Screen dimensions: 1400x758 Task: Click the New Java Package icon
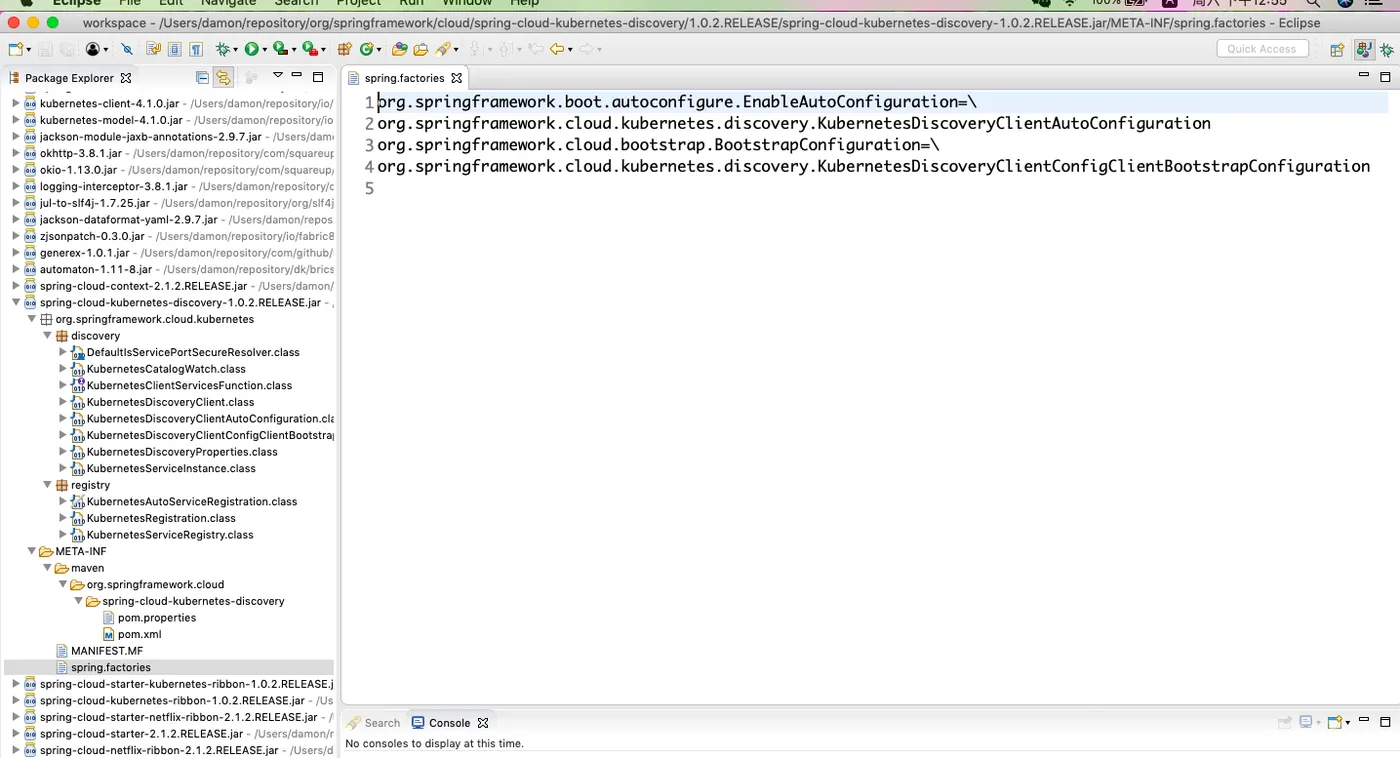tap(344, 49)
